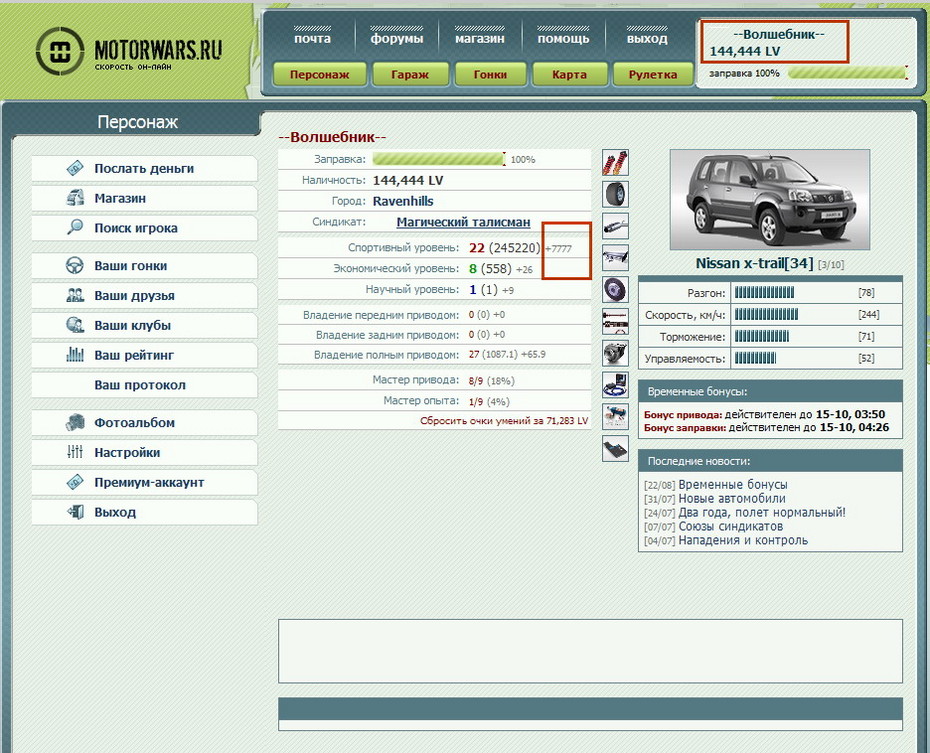Click the sliders icon for Настройки

click(x=75, y=452)
